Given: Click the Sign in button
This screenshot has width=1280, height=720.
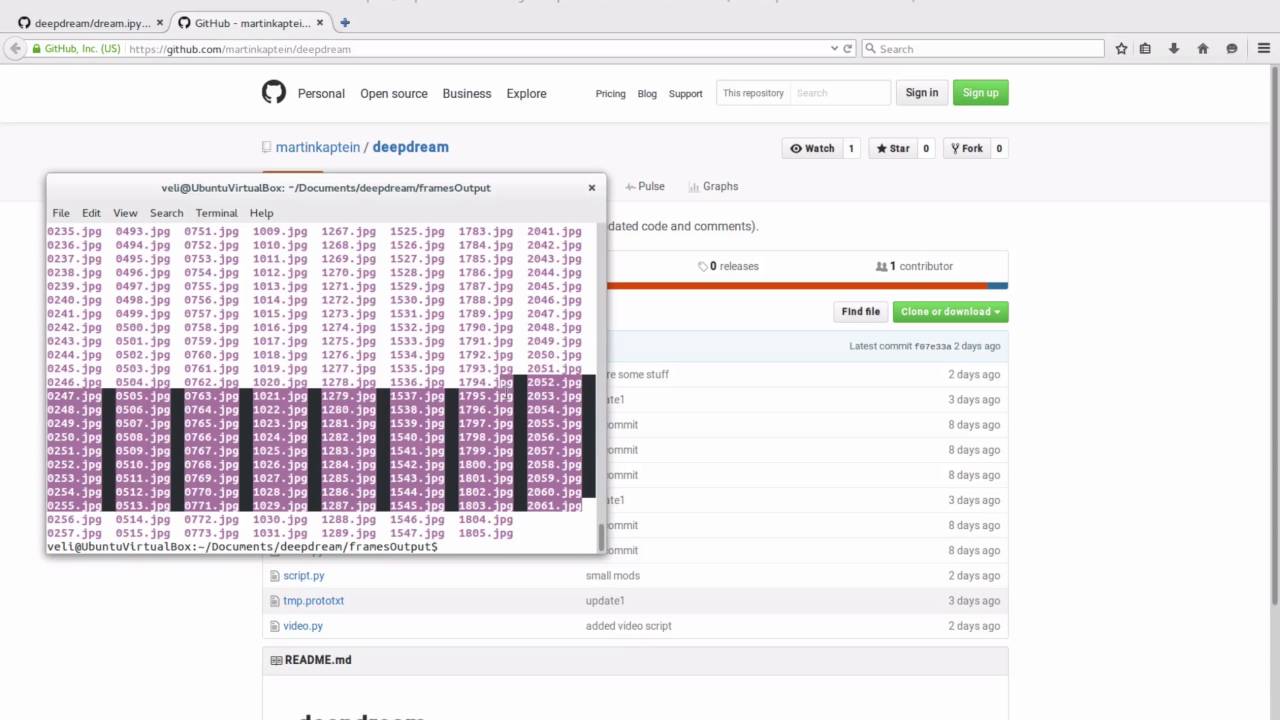Looking at the screenshot, I should click(922, 93).
